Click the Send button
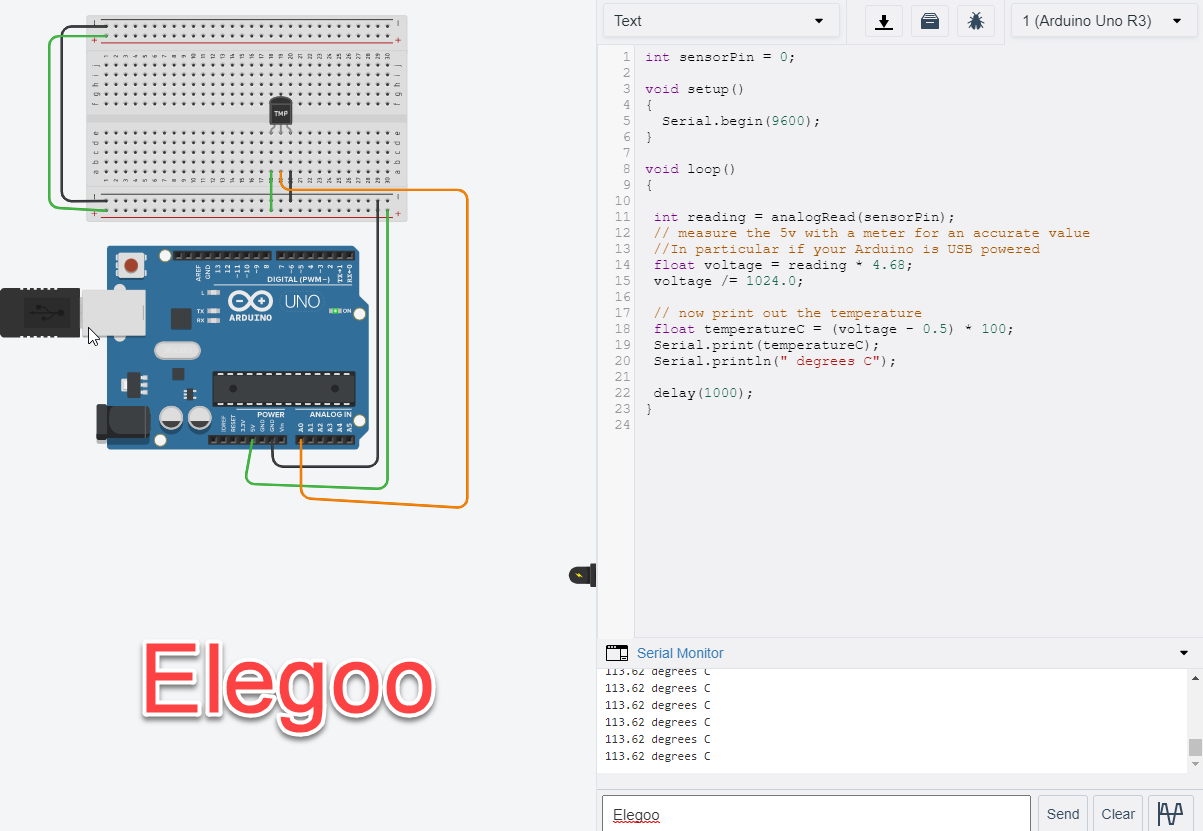 tap(1062, 814)
